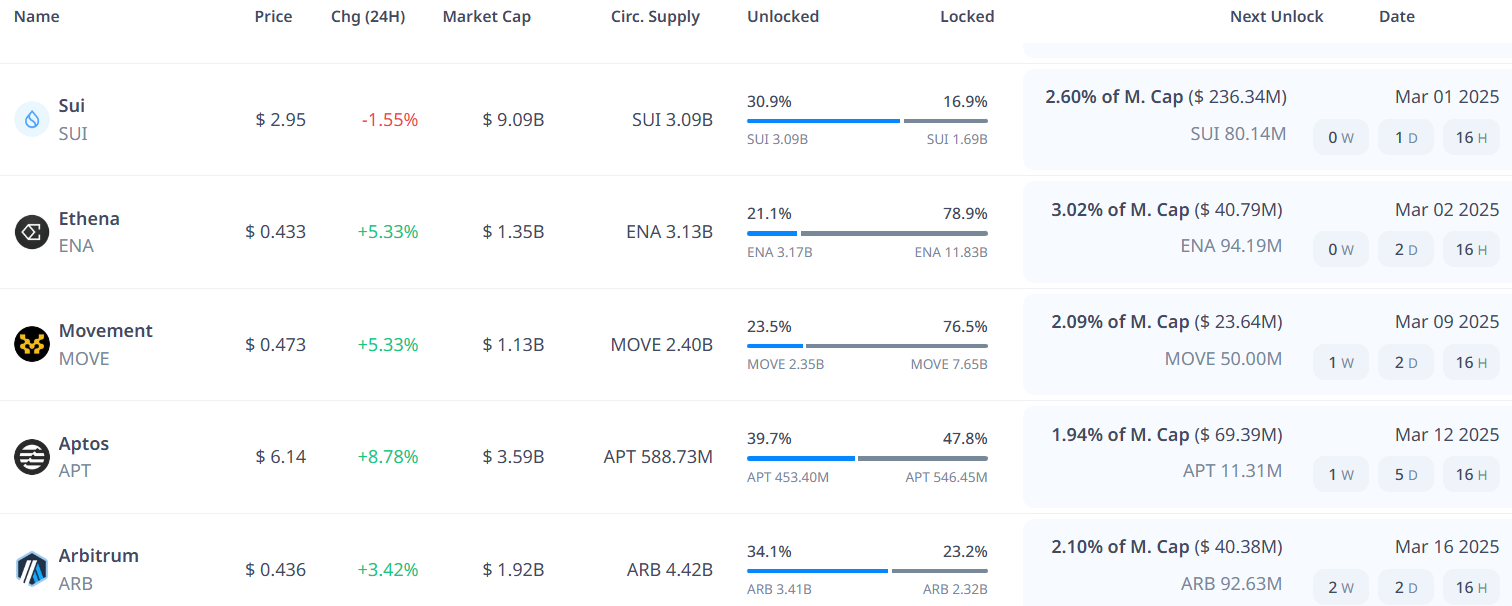1512x606 pixels.
Task: Sort by the Market Cap header
Action: point(487,17)
